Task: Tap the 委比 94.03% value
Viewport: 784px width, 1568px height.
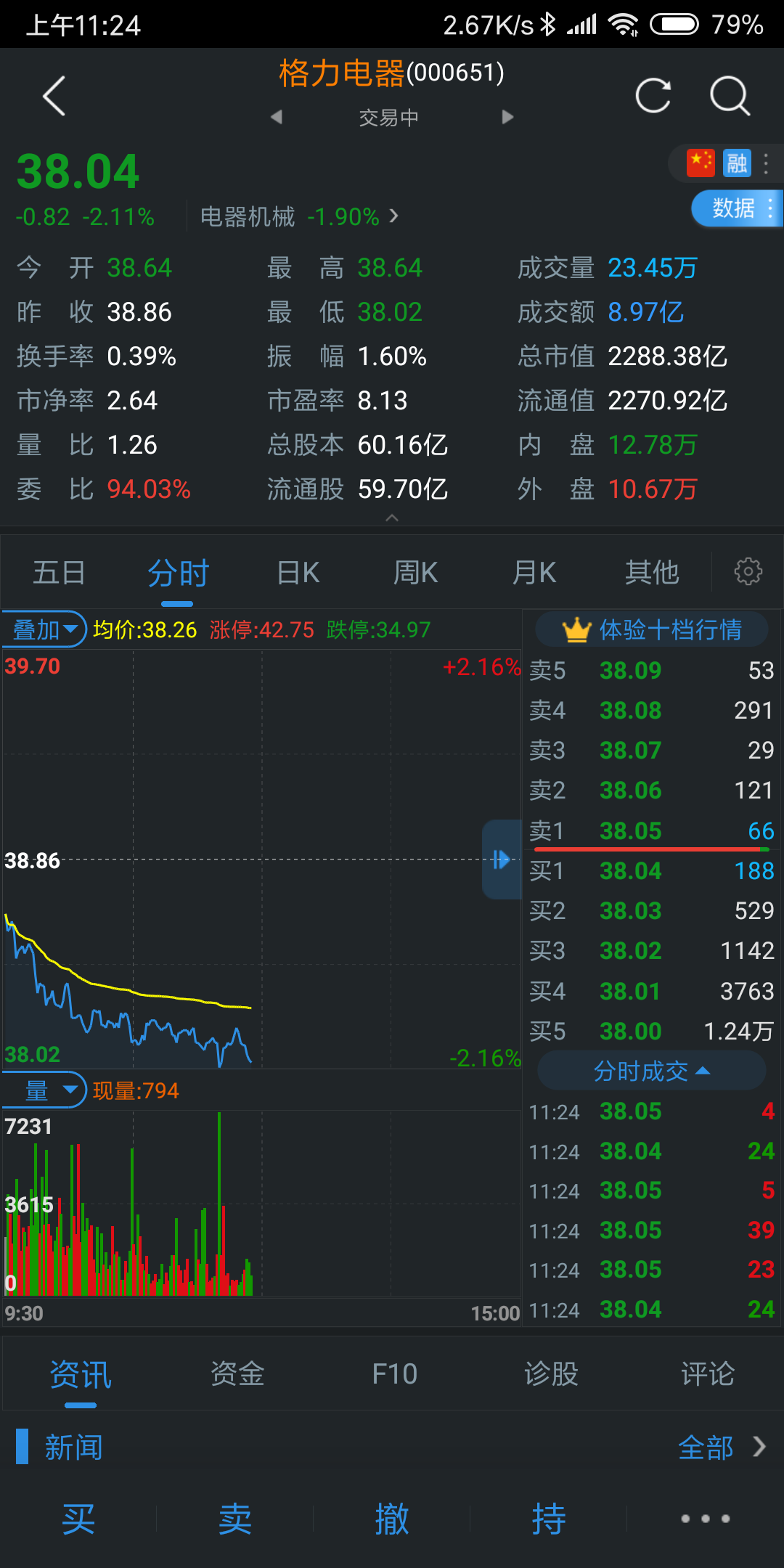Action: pyautogui.click(x=149, y=489)
